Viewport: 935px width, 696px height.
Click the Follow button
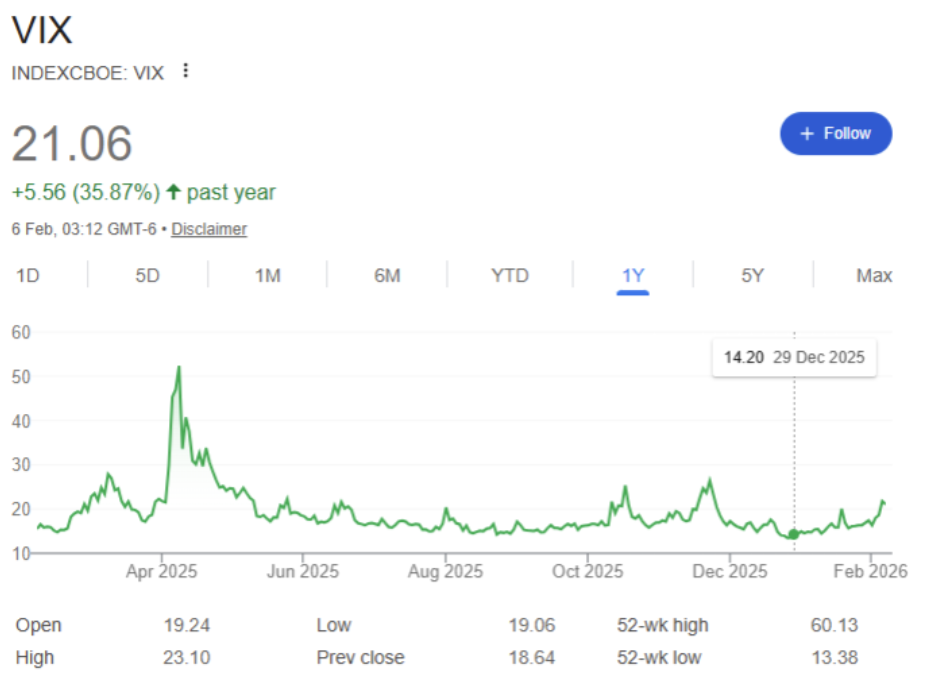pyautogui.click(x=835, y=134)
